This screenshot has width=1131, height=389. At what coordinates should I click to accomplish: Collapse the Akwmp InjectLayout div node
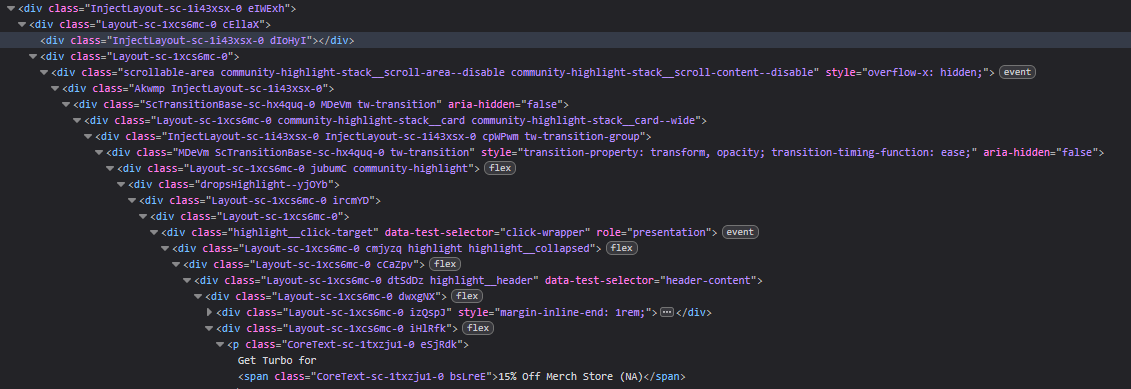pyautogui.click(x=55, y=89)
